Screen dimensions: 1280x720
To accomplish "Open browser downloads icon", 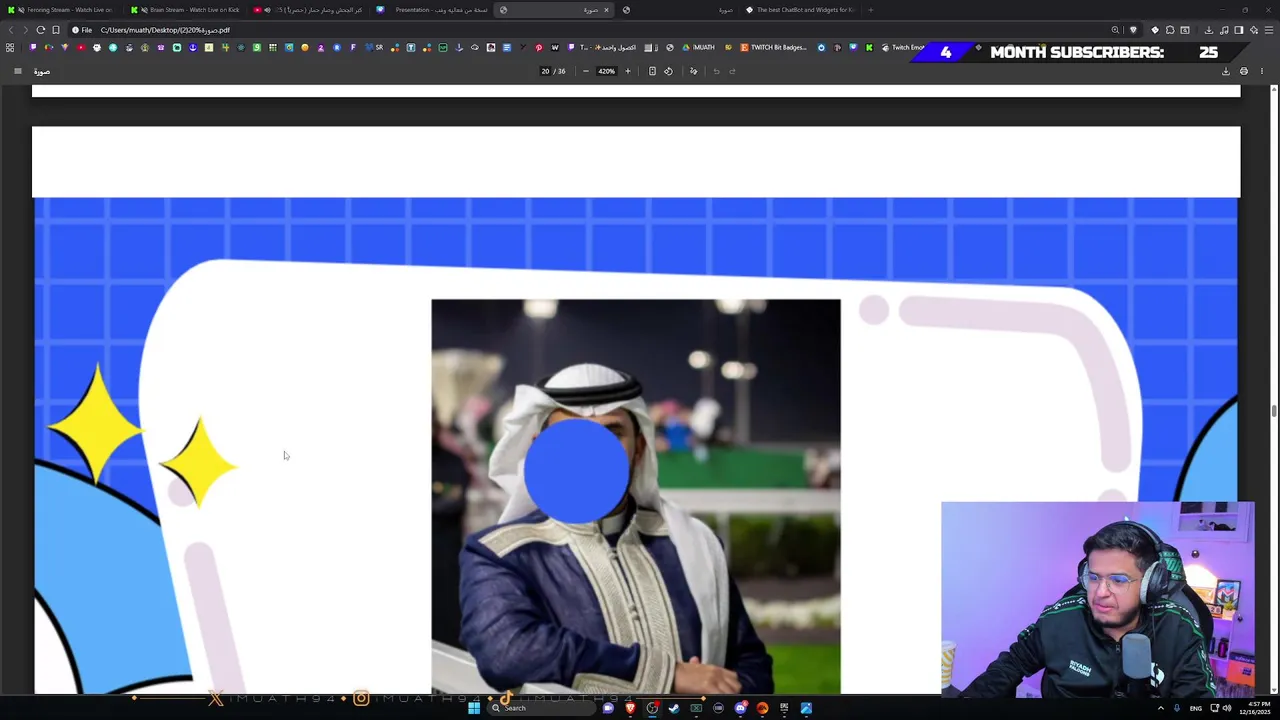I will coord(1208,30).
